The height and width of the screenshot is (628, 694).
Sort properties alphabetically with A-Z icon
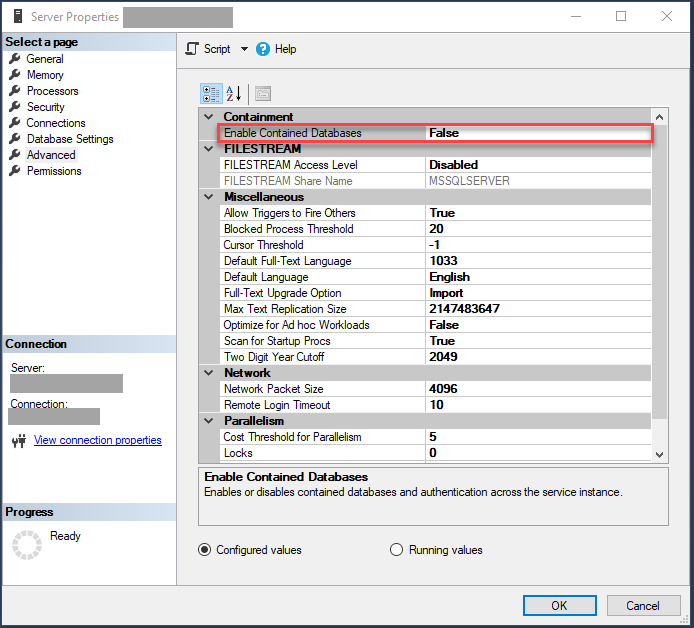(x=234, y=93)
